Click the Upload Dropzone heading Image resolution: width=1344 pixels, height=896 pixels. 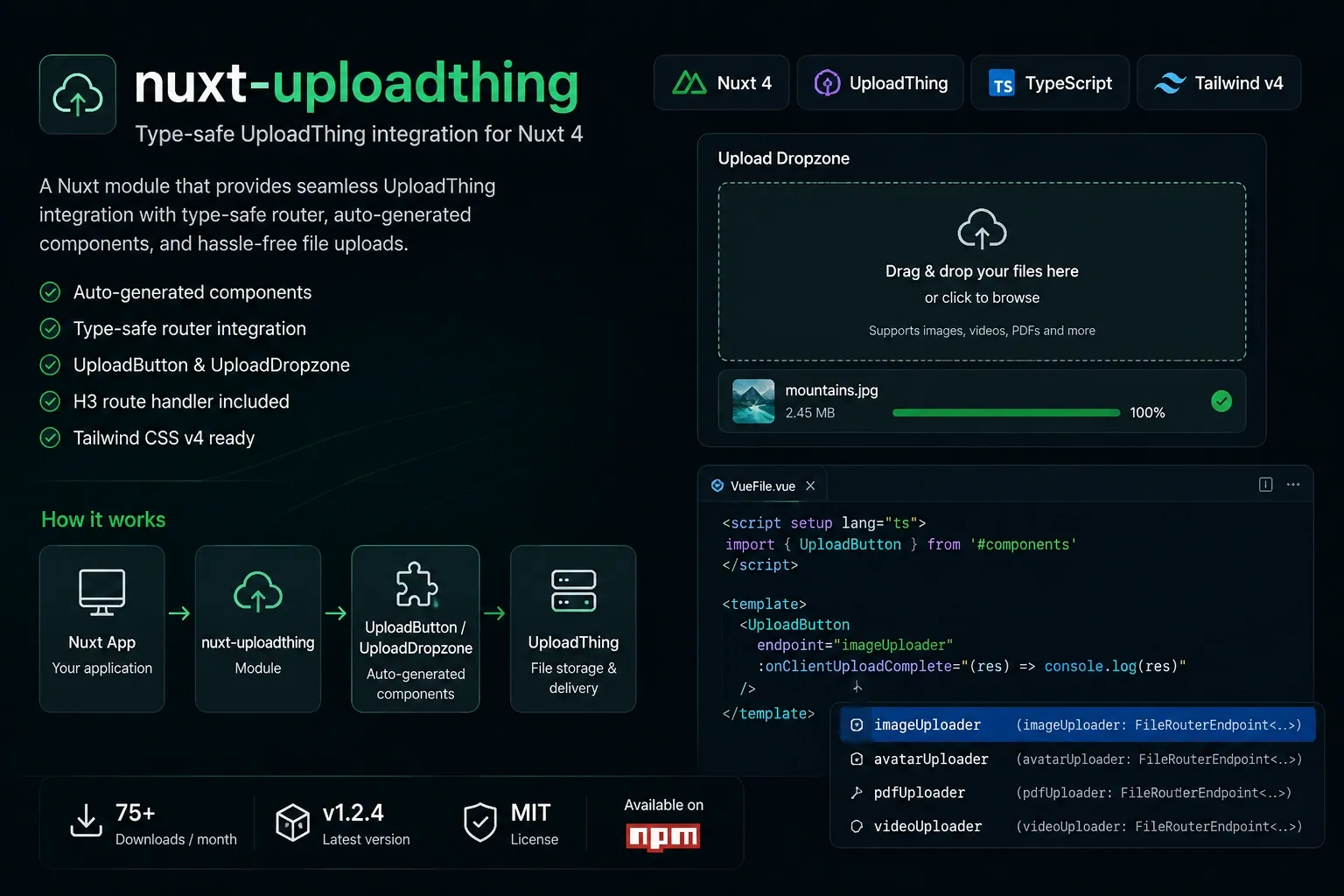pos(784,158)
